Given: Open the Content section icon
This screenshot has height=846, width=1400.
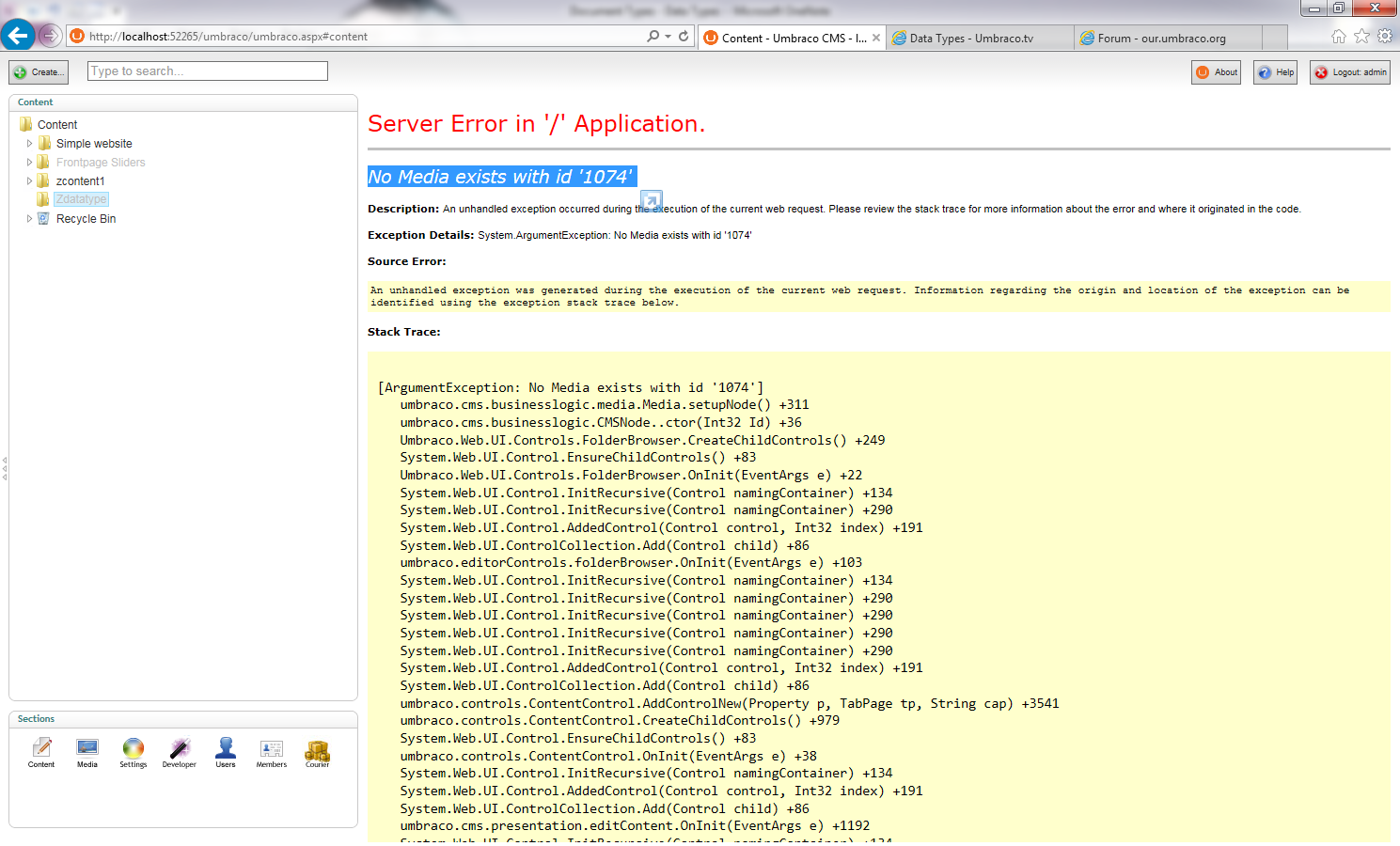Looking at the screenshot, I should [41, 749].
